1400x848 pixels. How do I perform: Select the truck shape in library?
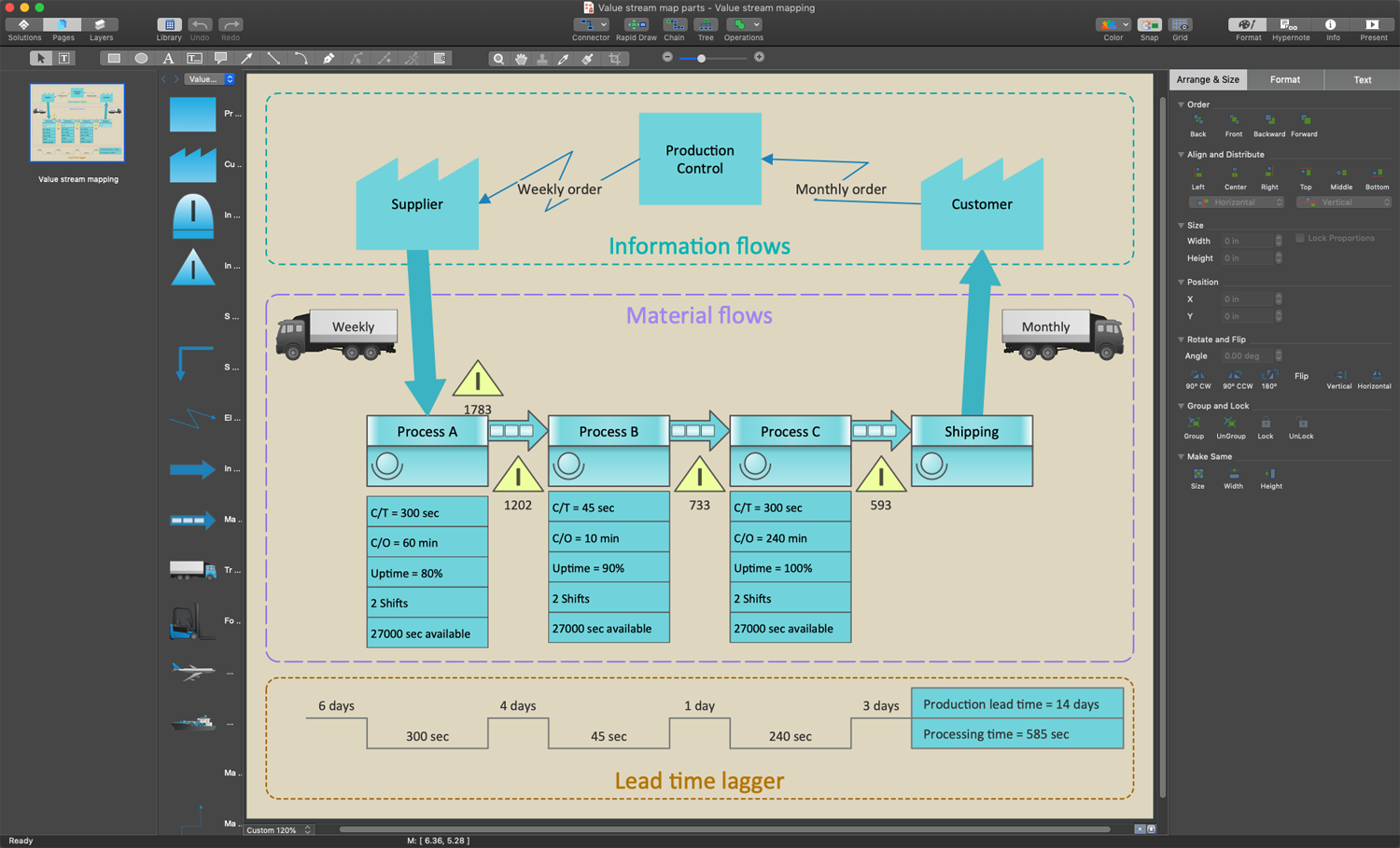(x=193, y=569)
